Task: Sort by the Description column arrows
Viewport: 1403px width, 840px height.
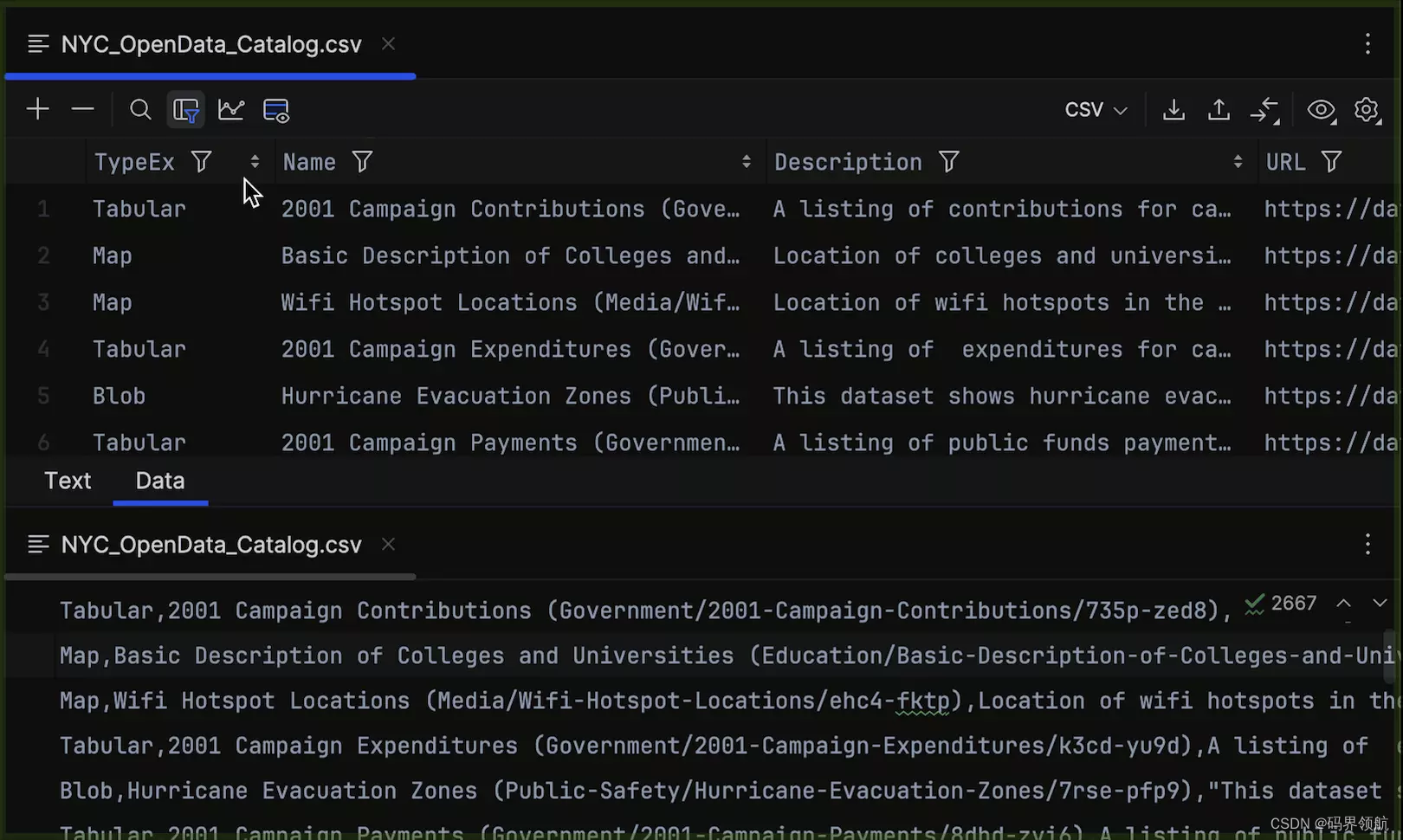Action: pos(1238,162)
